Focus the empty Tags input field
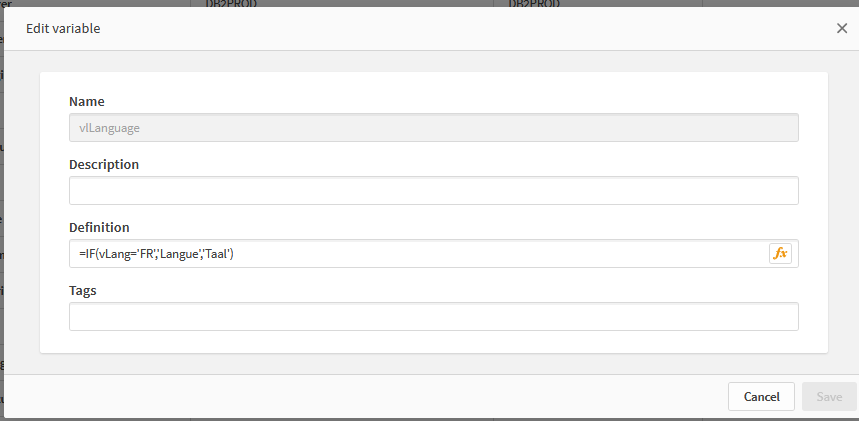This screenshot has width=859, height=421. click(x=433, y=316)
